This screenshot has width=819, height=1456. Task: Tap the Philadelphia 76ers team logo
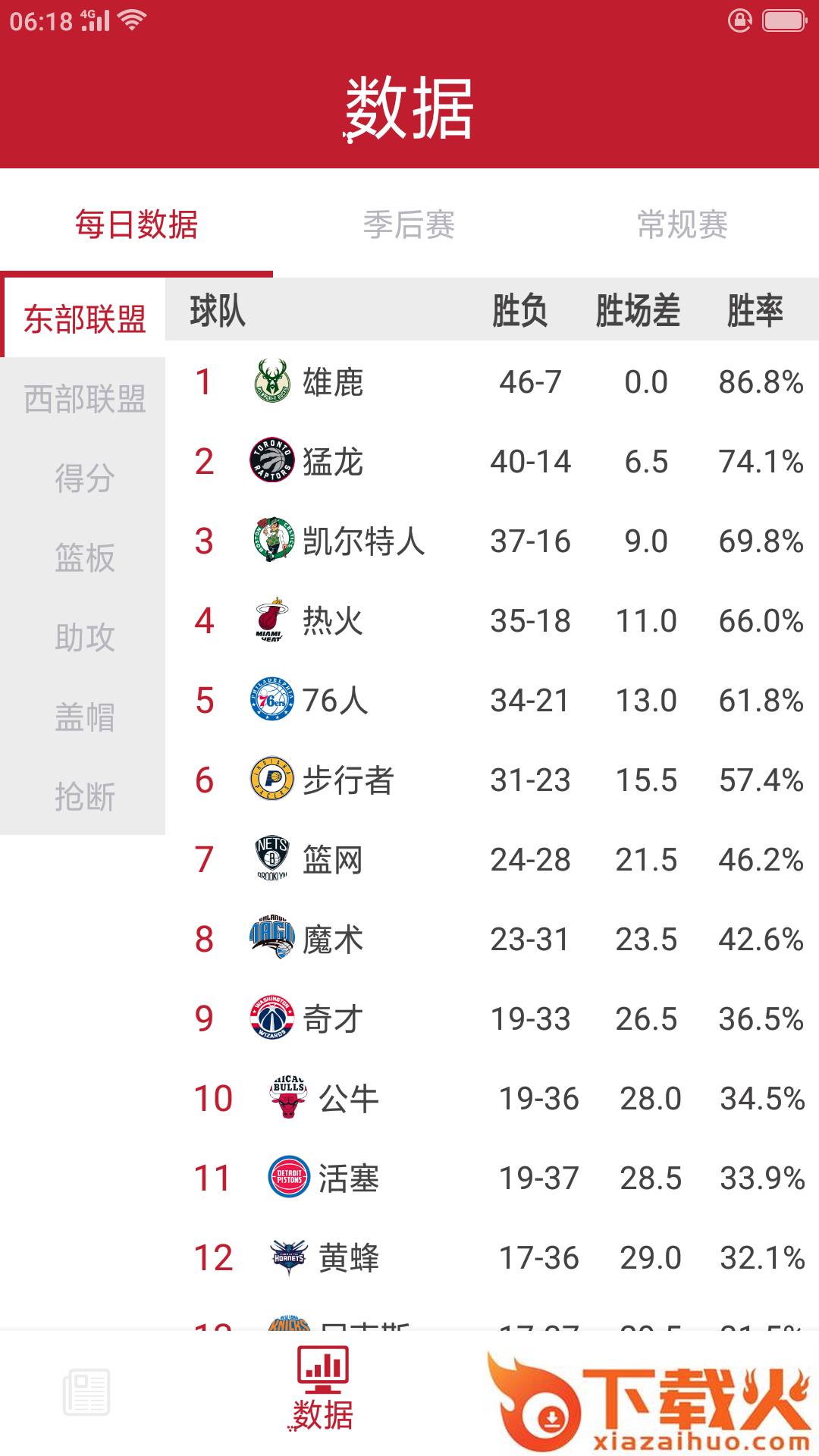[272, 700]
